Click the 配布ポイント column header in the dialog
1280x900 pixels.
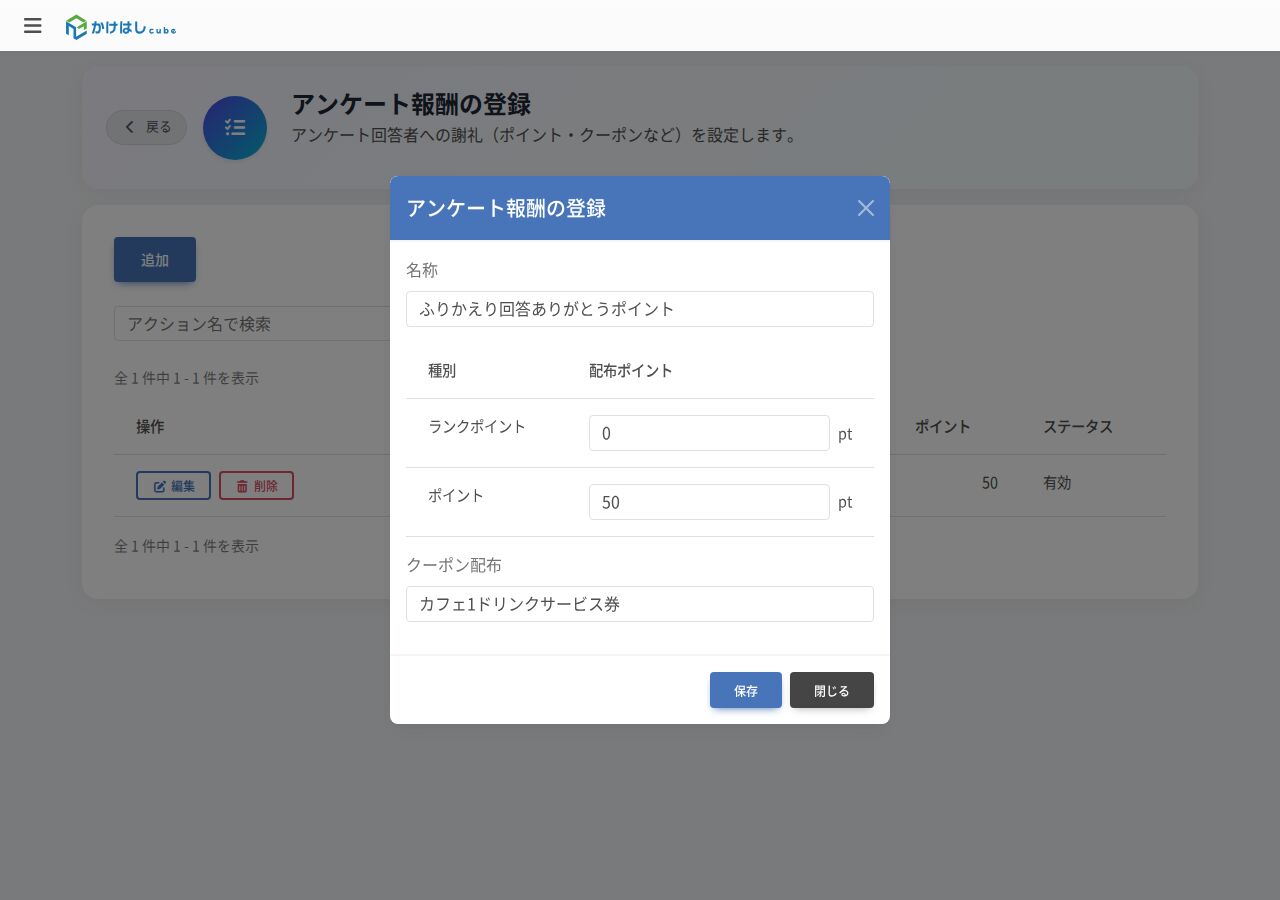[x=631, y=371]
